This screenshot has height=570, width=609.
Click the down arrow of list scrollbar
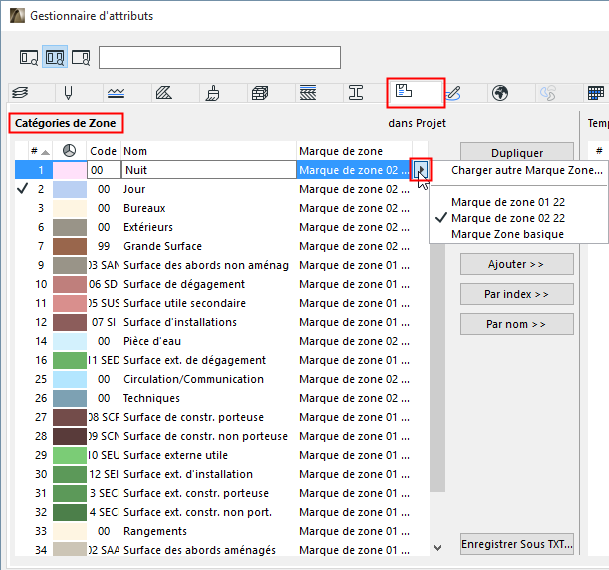[x=437, y=548]
